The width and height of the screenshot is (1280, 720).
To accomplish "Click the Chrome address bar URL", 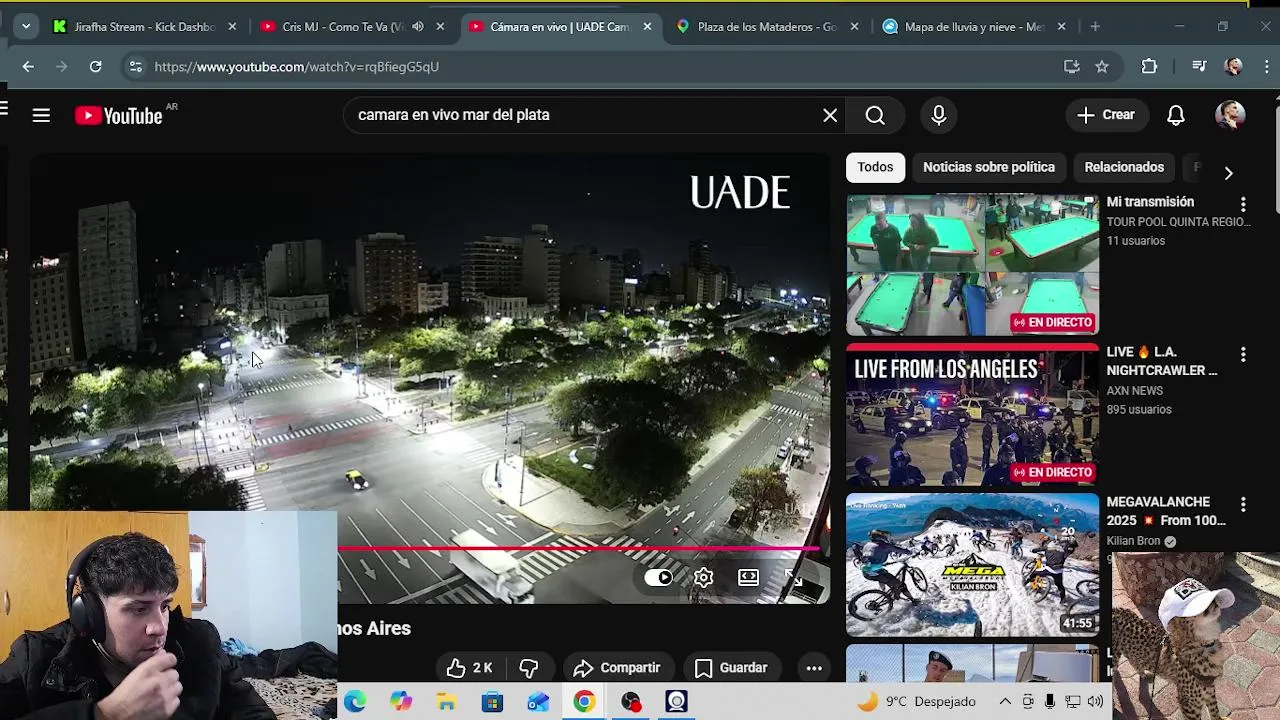I will [297, 66].
